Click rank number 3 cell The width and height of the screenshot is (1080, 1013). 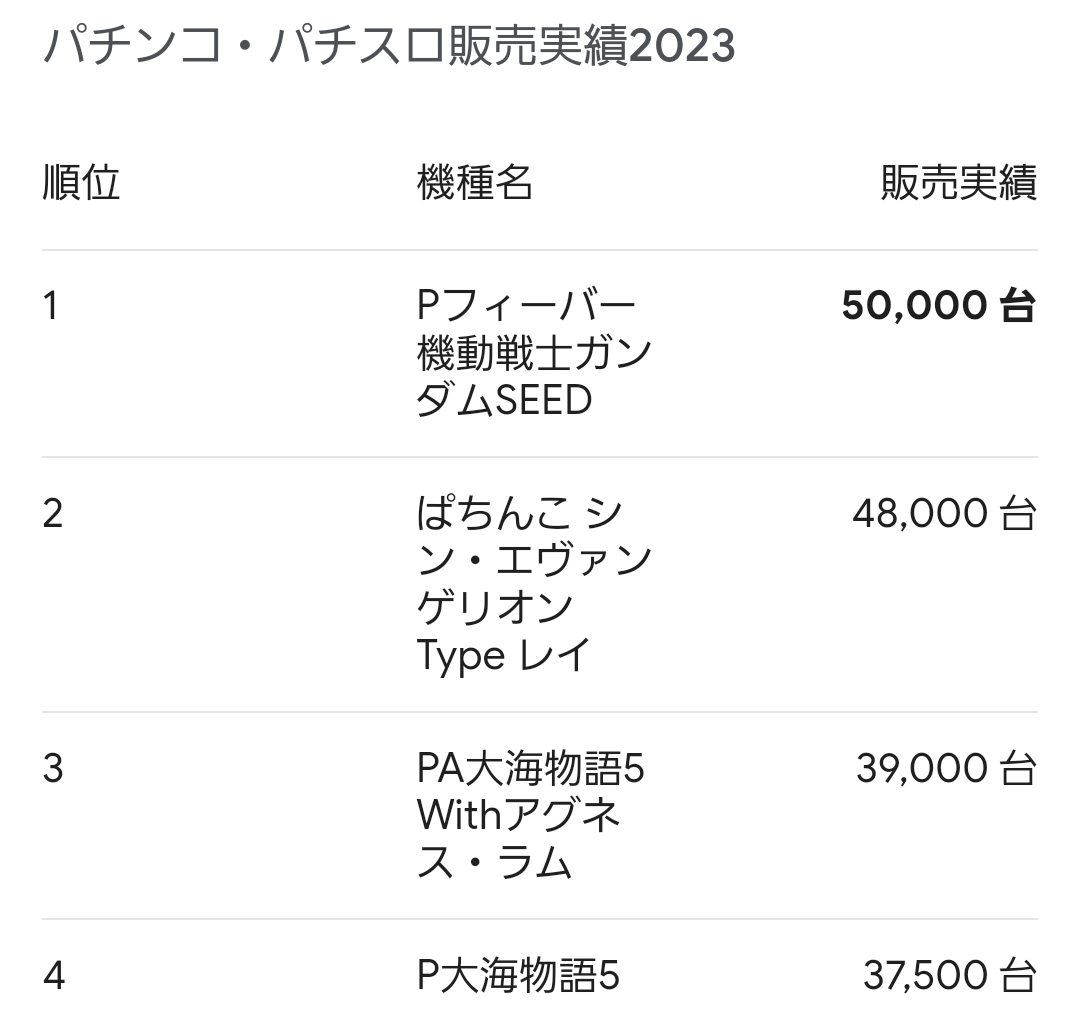pyautogui.click(x=52, y=769)
